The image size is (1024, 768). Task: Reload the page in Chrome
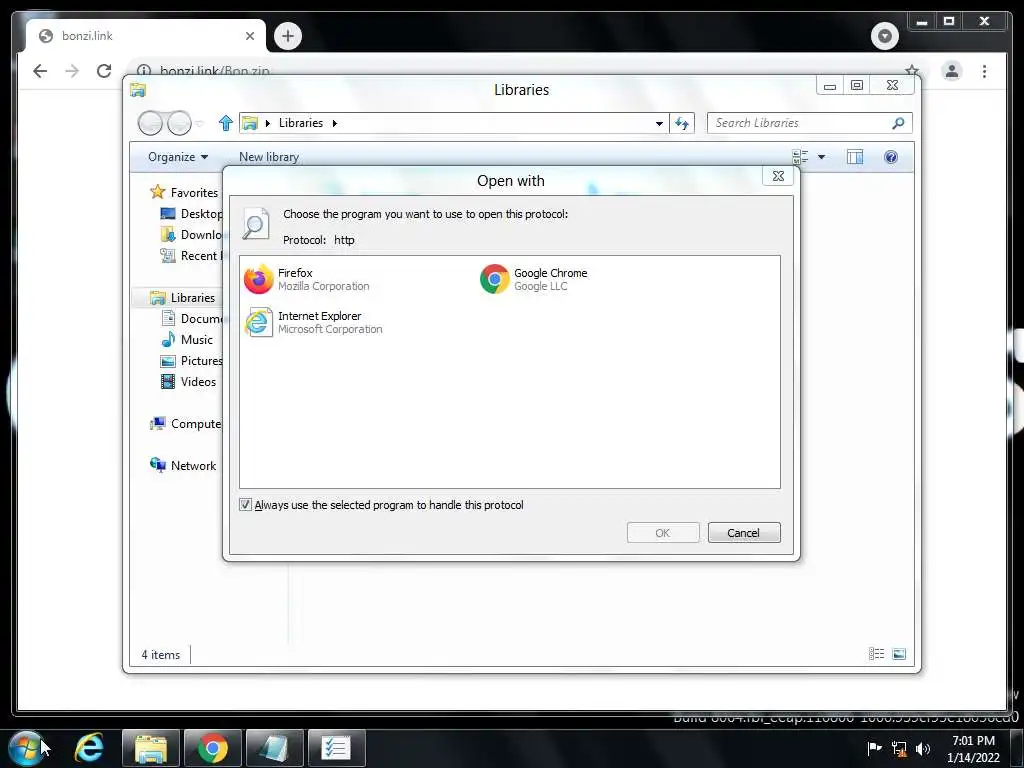[x=104, y=71]
